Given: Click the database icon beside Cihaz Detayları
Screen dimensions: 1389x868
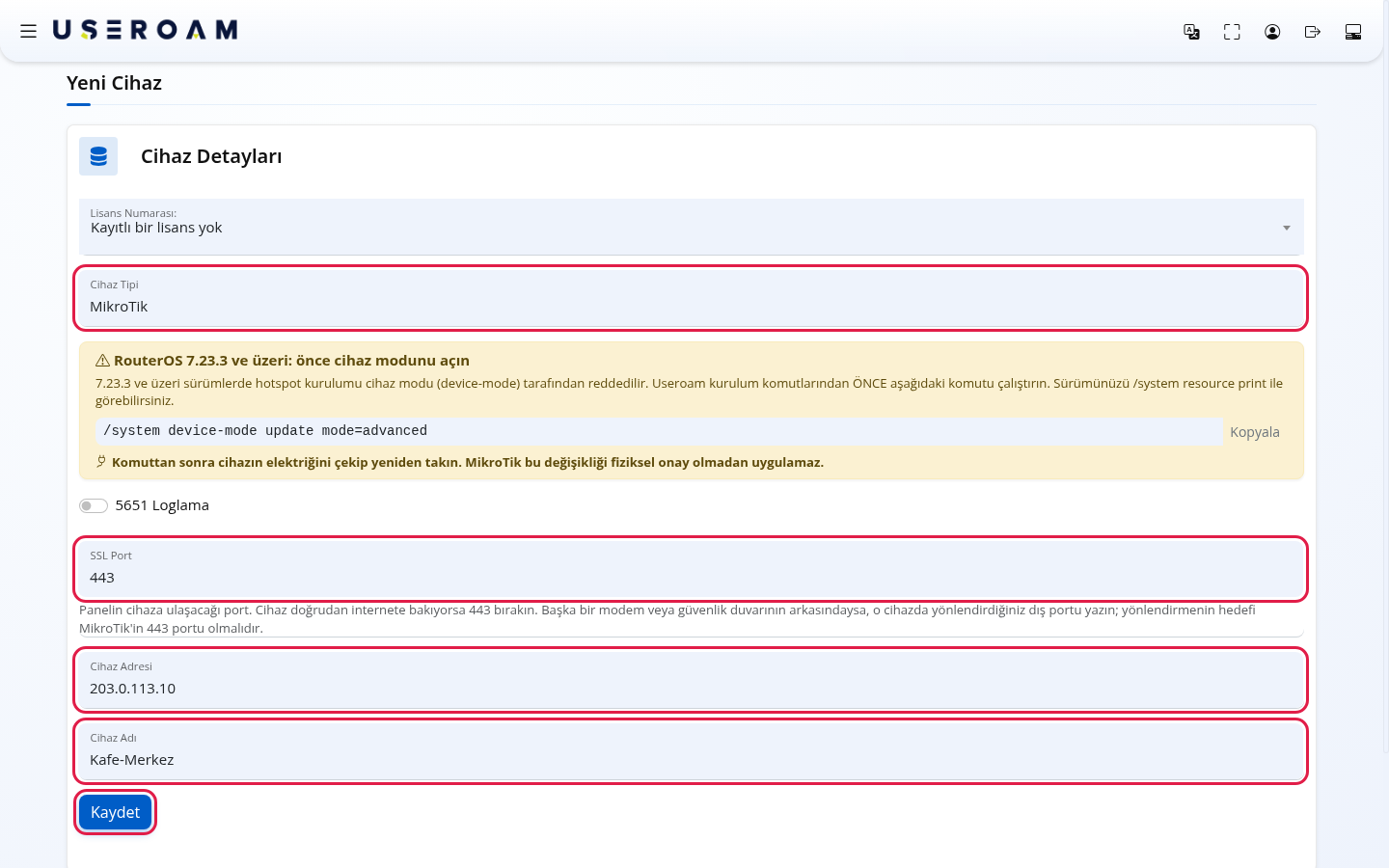Looking at the screenshot, I should 98,156.
